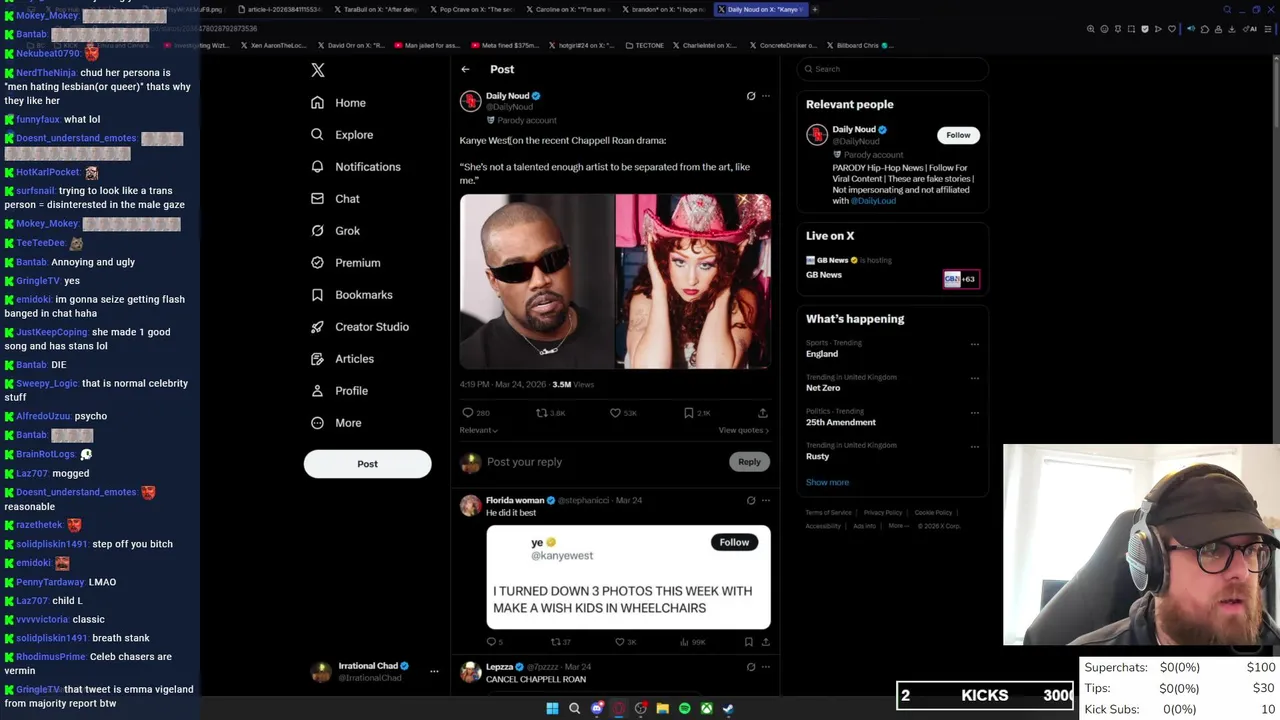The height and width of the screenshot is (720, 1280).
Task: Repost the Daily Noud post (3.8K)
Action: 551,412
